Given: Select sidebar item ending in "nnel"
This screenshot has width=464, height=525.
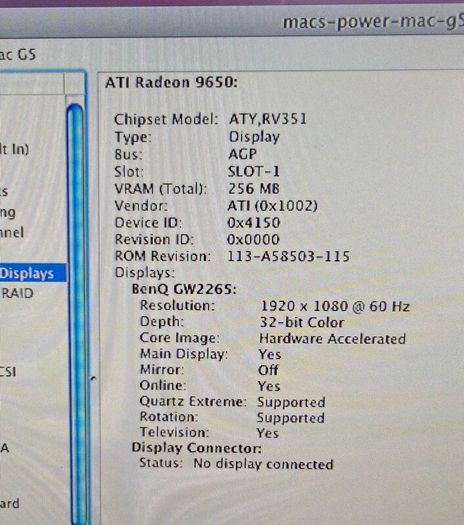Looking at the screenshot, I should pyautogui.click(x=12, y=232).
